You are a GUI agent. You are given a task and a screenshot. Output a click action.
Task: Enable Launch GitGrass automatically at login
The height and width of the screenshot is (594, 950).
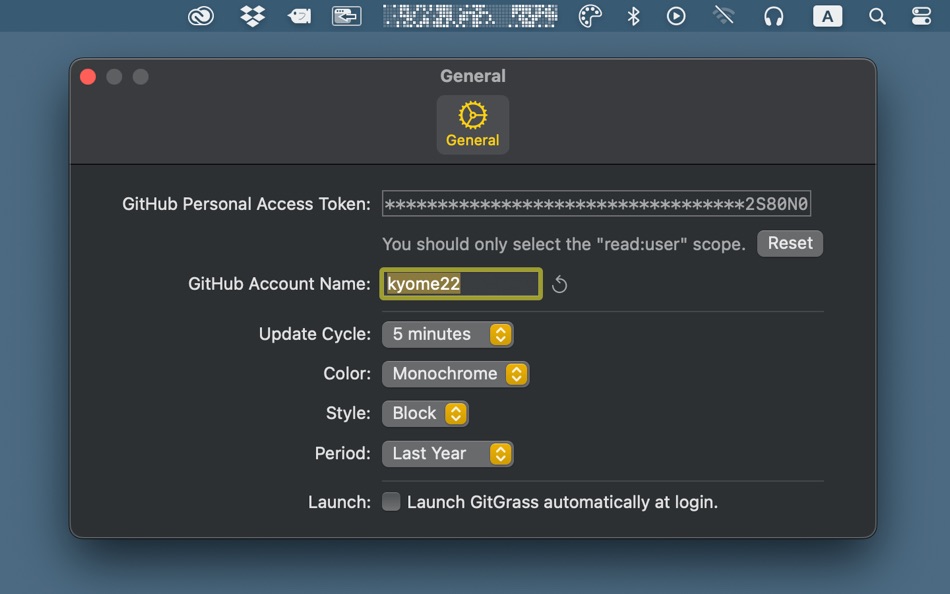click(391, 502)
